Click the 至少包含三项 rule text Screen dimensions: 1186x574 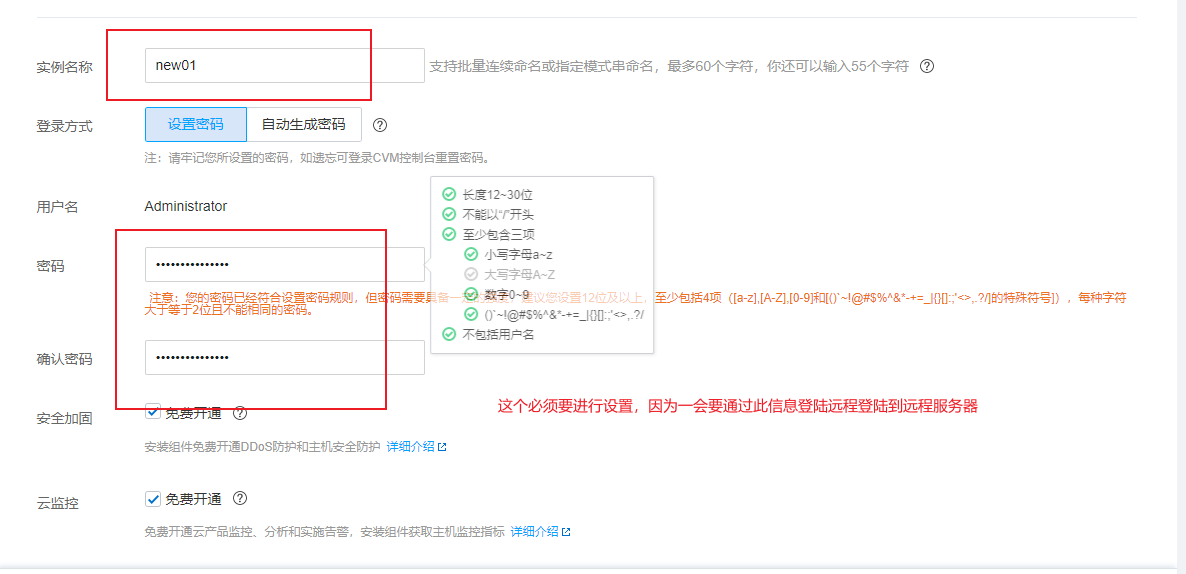[498, 234]
